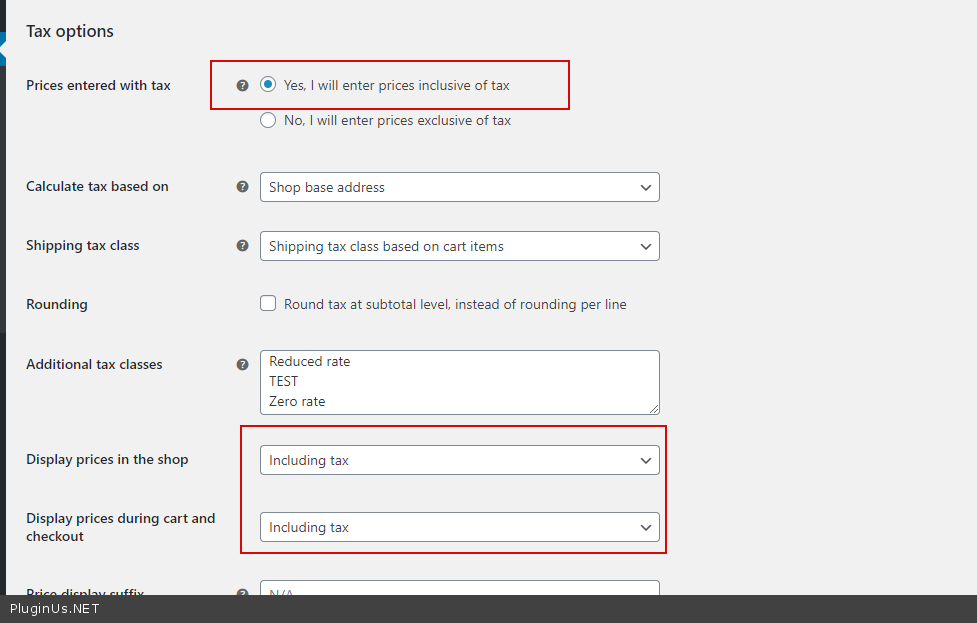The image size is (977, 623).
Task: Click the 'Display prices in the shop' label
Action: point(107,459)
